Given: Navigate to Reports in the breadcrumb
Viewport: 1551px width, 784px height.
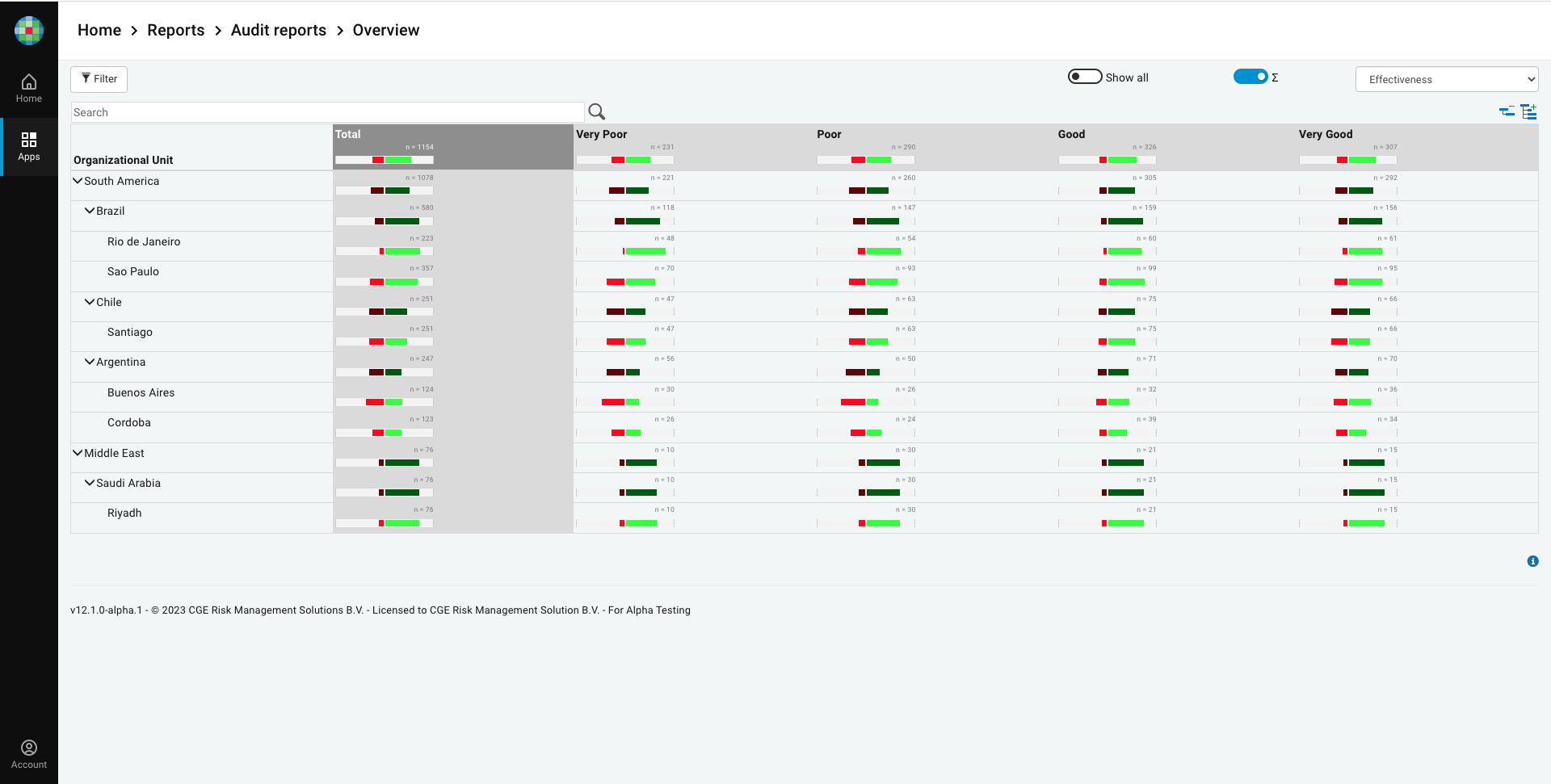Looking at the screenshot, I should tap(175, 30).
